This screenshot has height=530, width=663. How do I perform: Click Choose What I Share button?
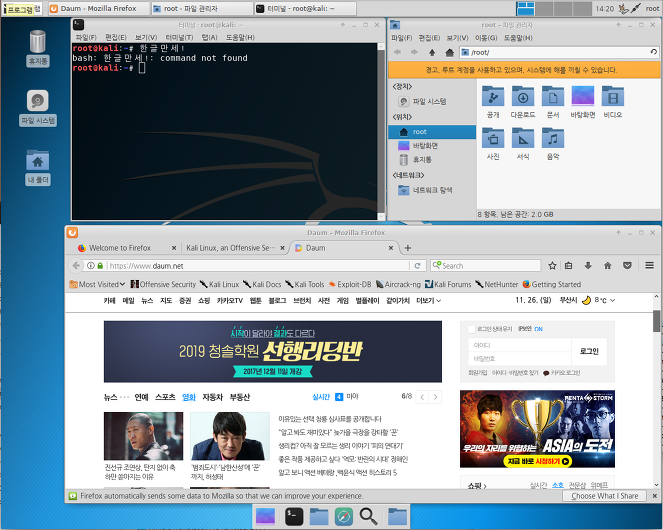[x=605, y=496]
